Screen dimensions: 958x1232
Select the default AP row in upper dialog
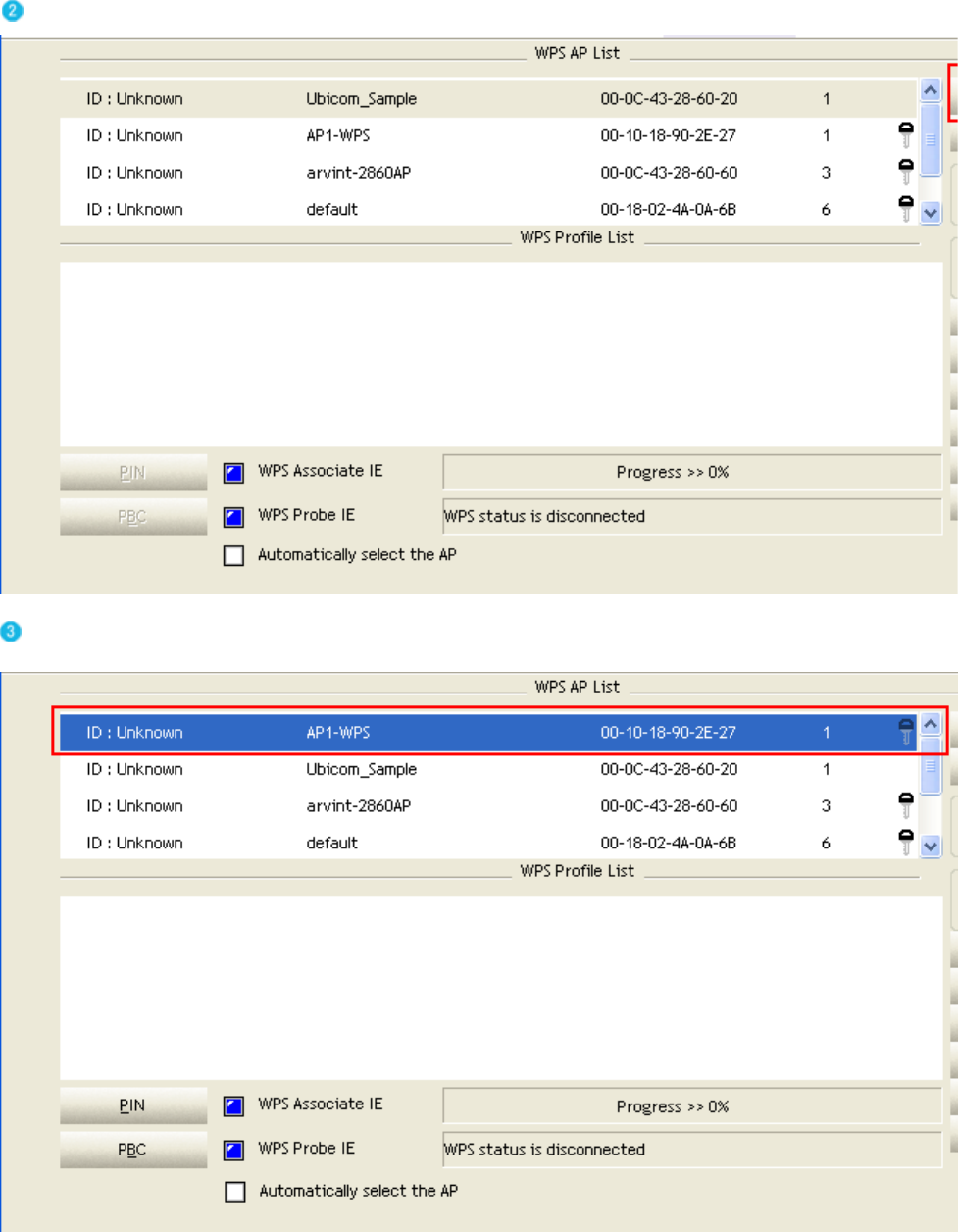(488, 209)
